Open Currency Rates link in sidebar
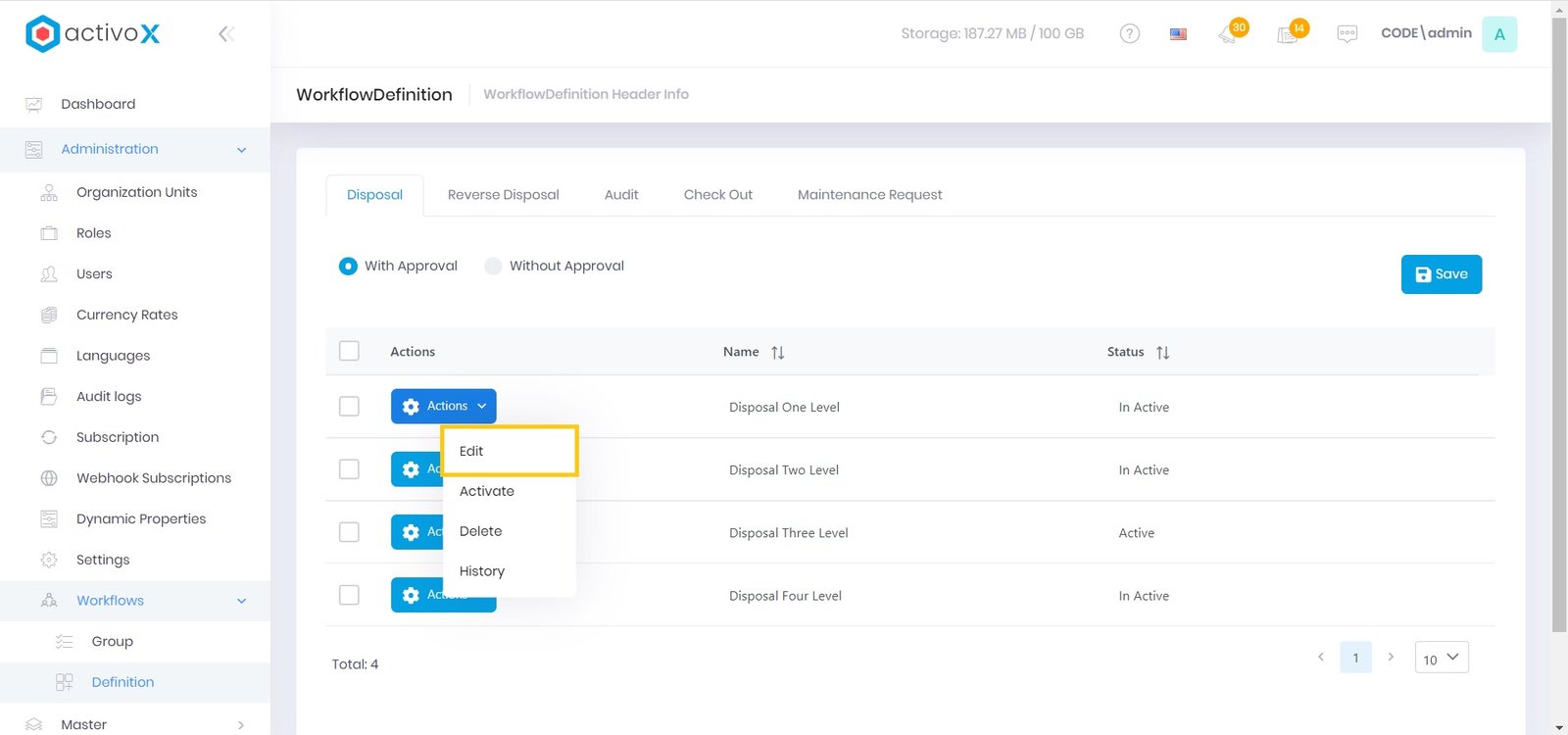The width and height of the screenshot is (1568, 735). [x=127, y=315]
